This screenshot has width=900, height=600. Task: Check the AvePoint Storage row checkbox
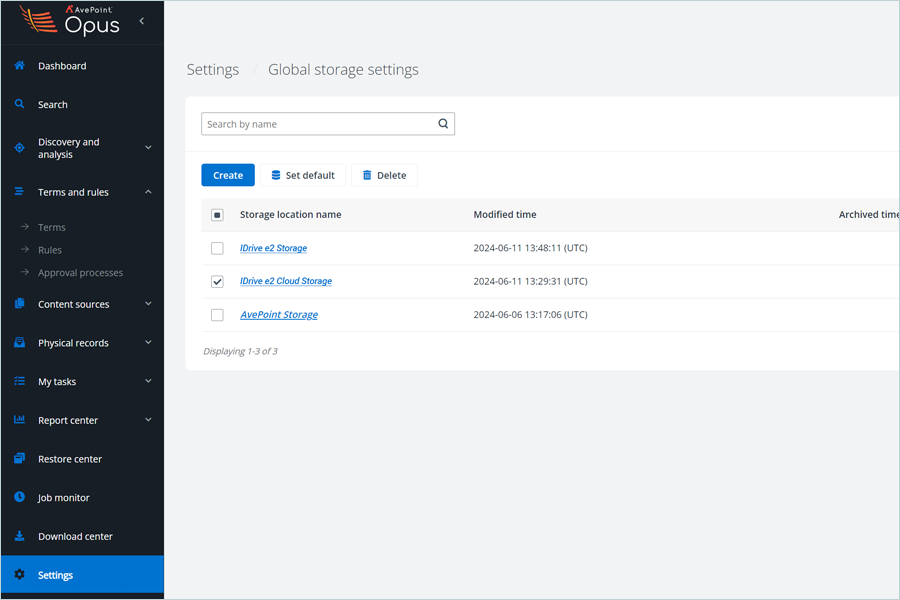point(217,315)
